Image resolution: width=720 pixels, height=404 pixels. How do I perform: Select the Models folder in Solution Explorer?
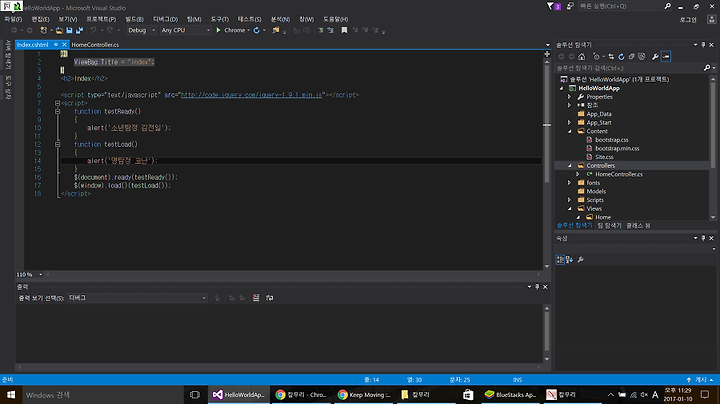[x=596, y=191]
